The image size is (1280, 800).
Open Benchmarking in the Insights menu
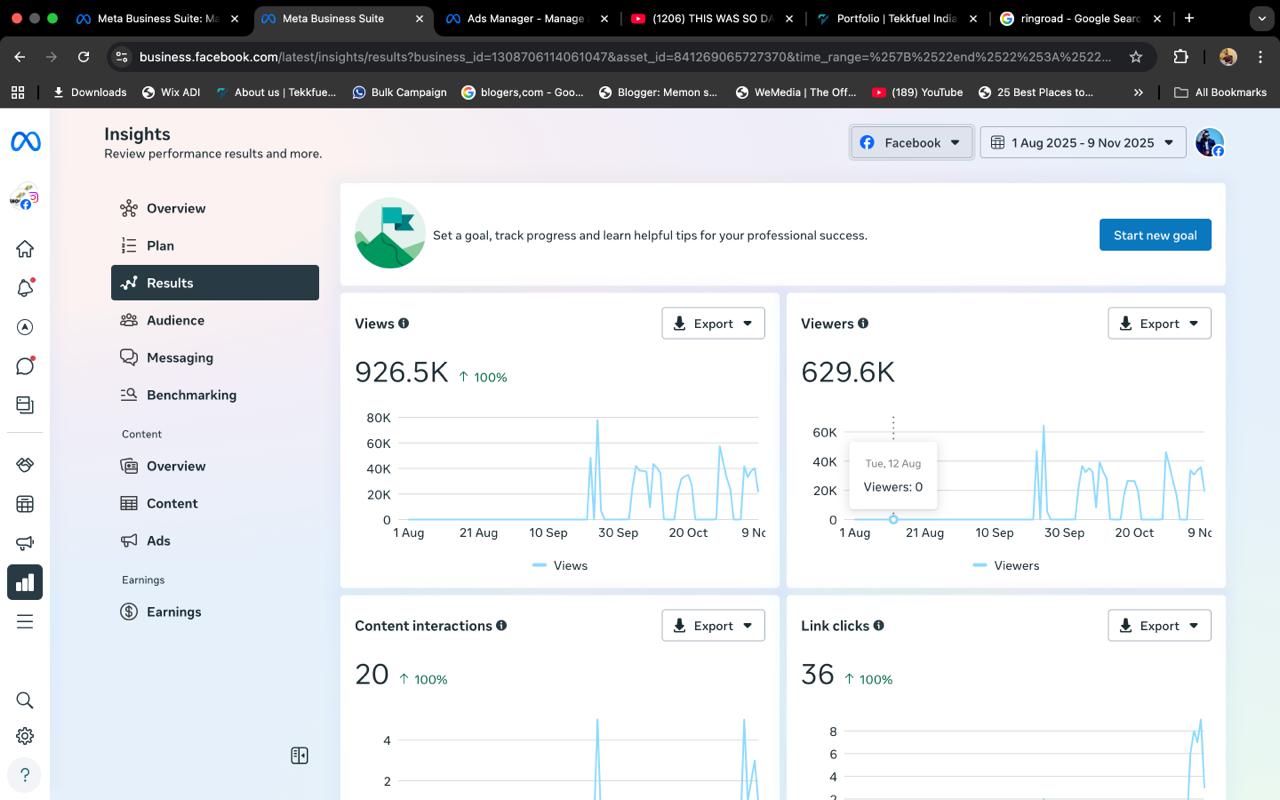tap(191, 395)
